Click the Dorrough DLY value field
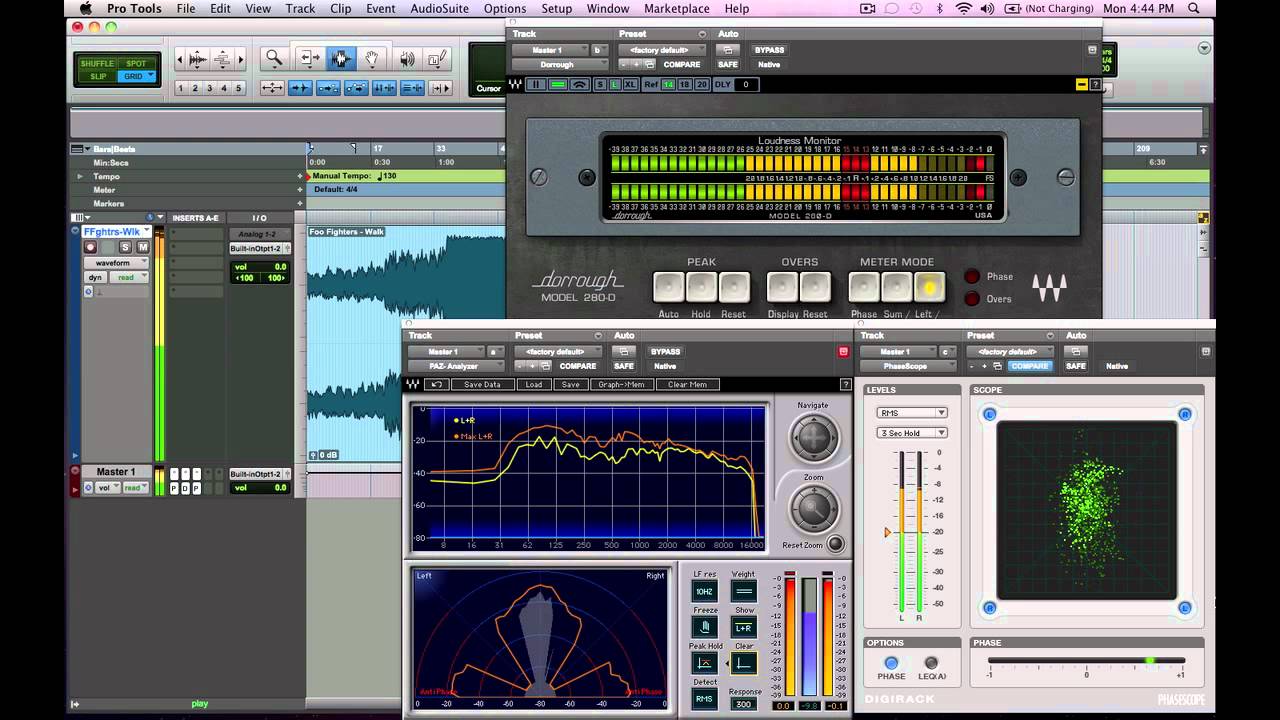The width and height of the screenshot is (1280, 720). click(746, 85)
